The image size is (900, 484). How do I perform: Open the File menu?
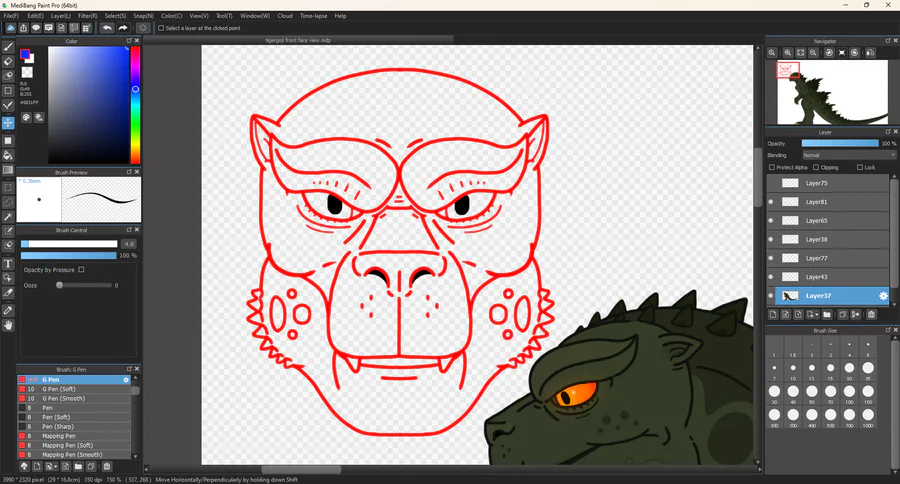(11, 16)
